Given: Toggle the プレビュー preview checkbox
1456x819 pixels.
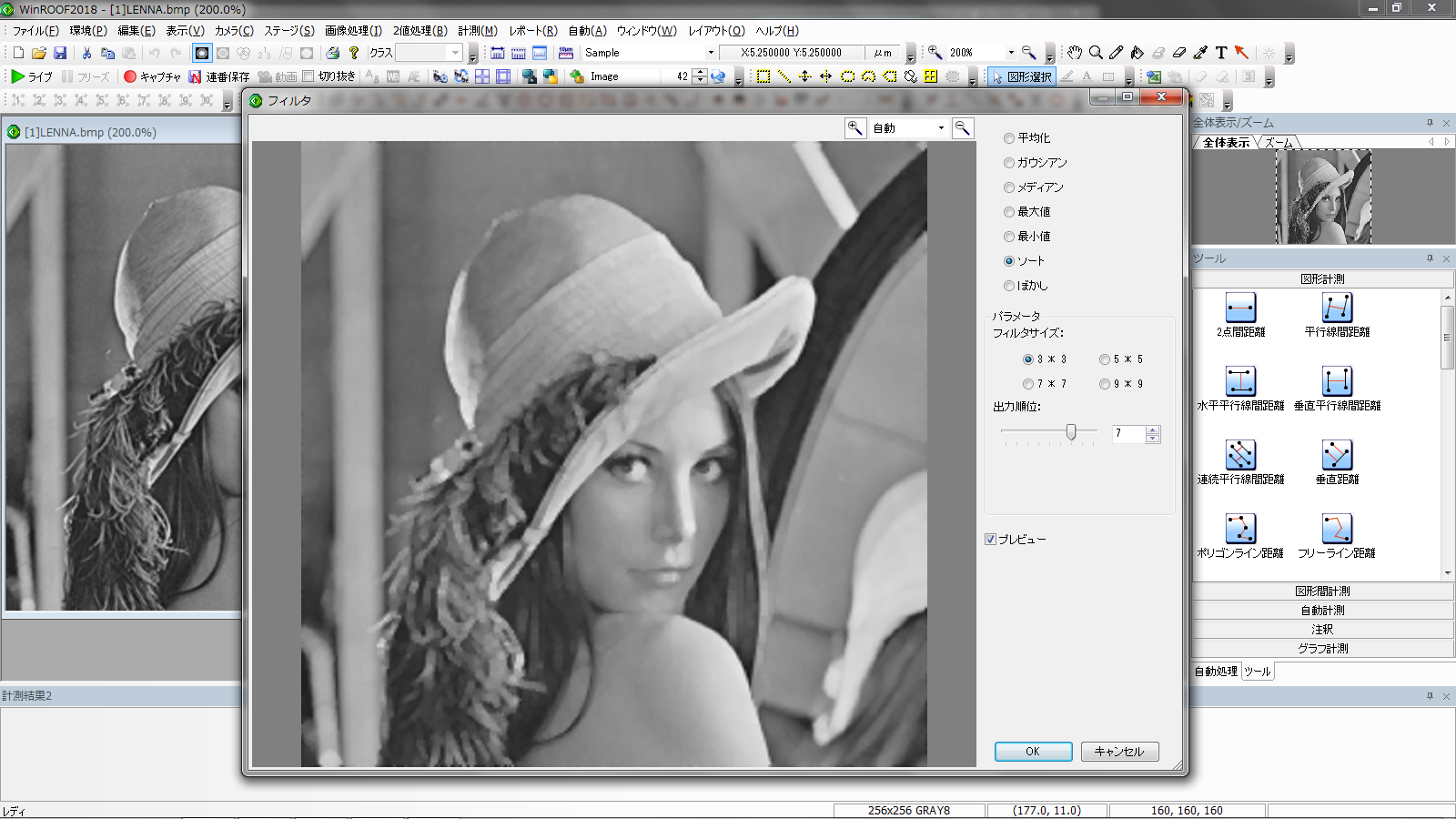Looking at the screenshot, I should (x=990, y=540).
